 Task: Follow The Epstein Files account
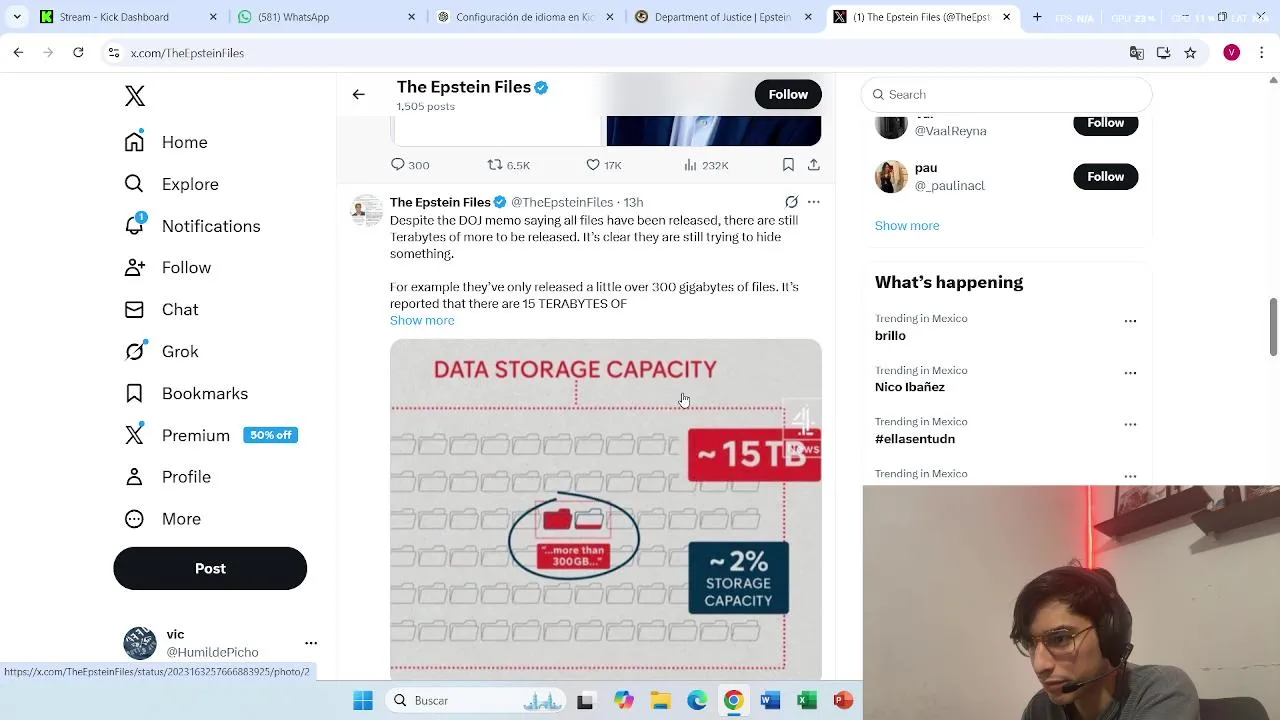coord(788,94)
